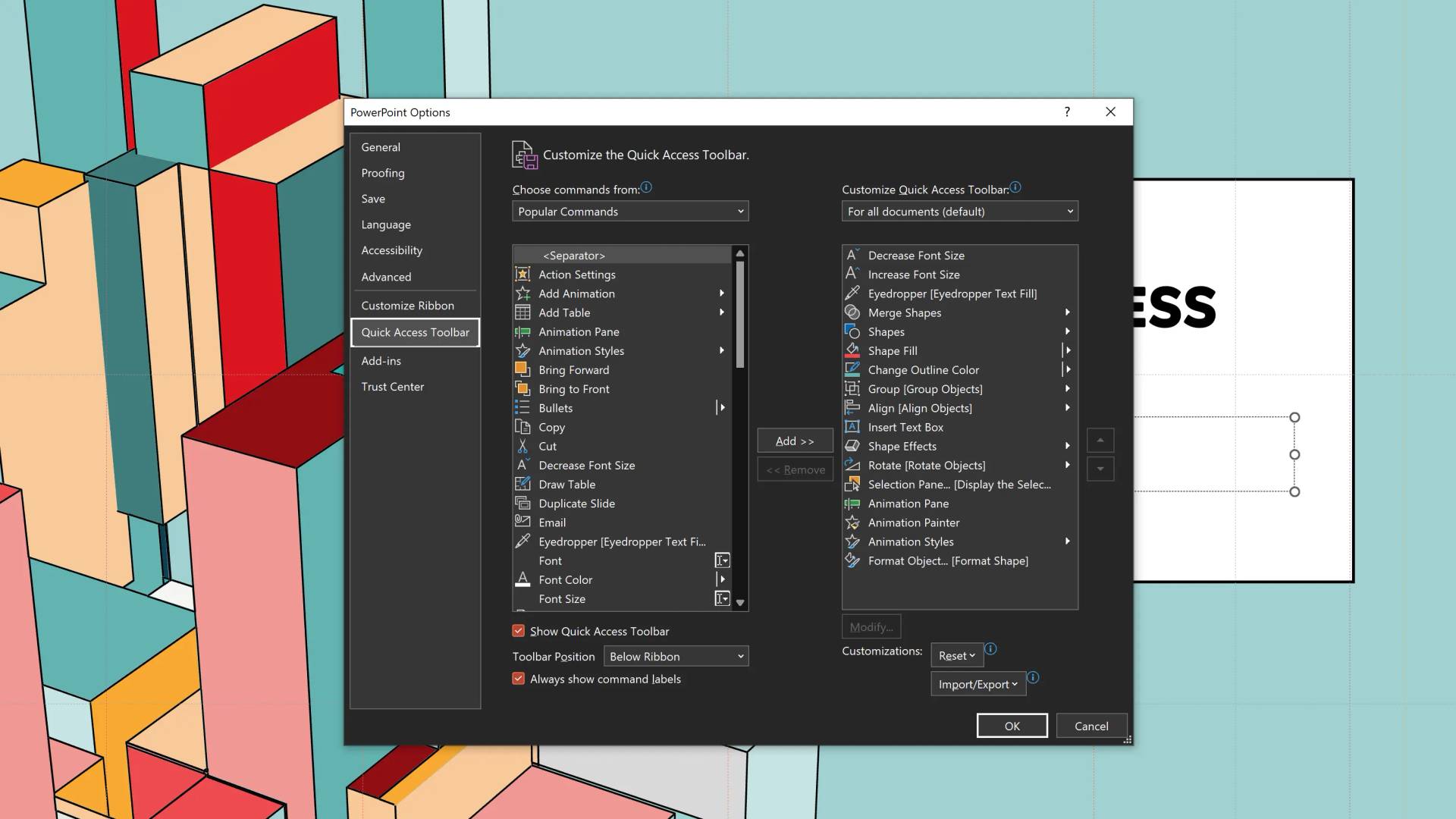Image resolution: width=1456 pixels, height=819 pixels.
Task: Click commands list scrollbar down arrow
Action: coord(740,603)
